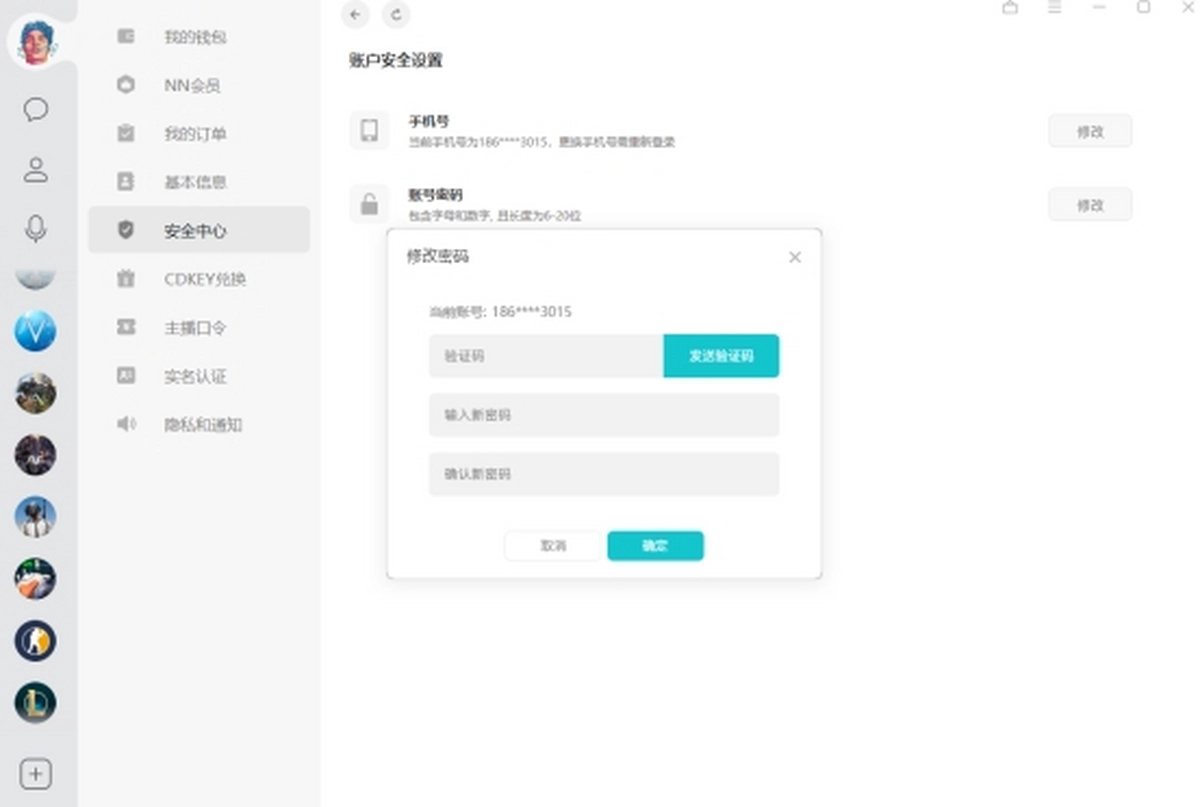Cancel the dialog via 取消 button
This screenshot has width=1200, height=807.
tap(552, 546)
